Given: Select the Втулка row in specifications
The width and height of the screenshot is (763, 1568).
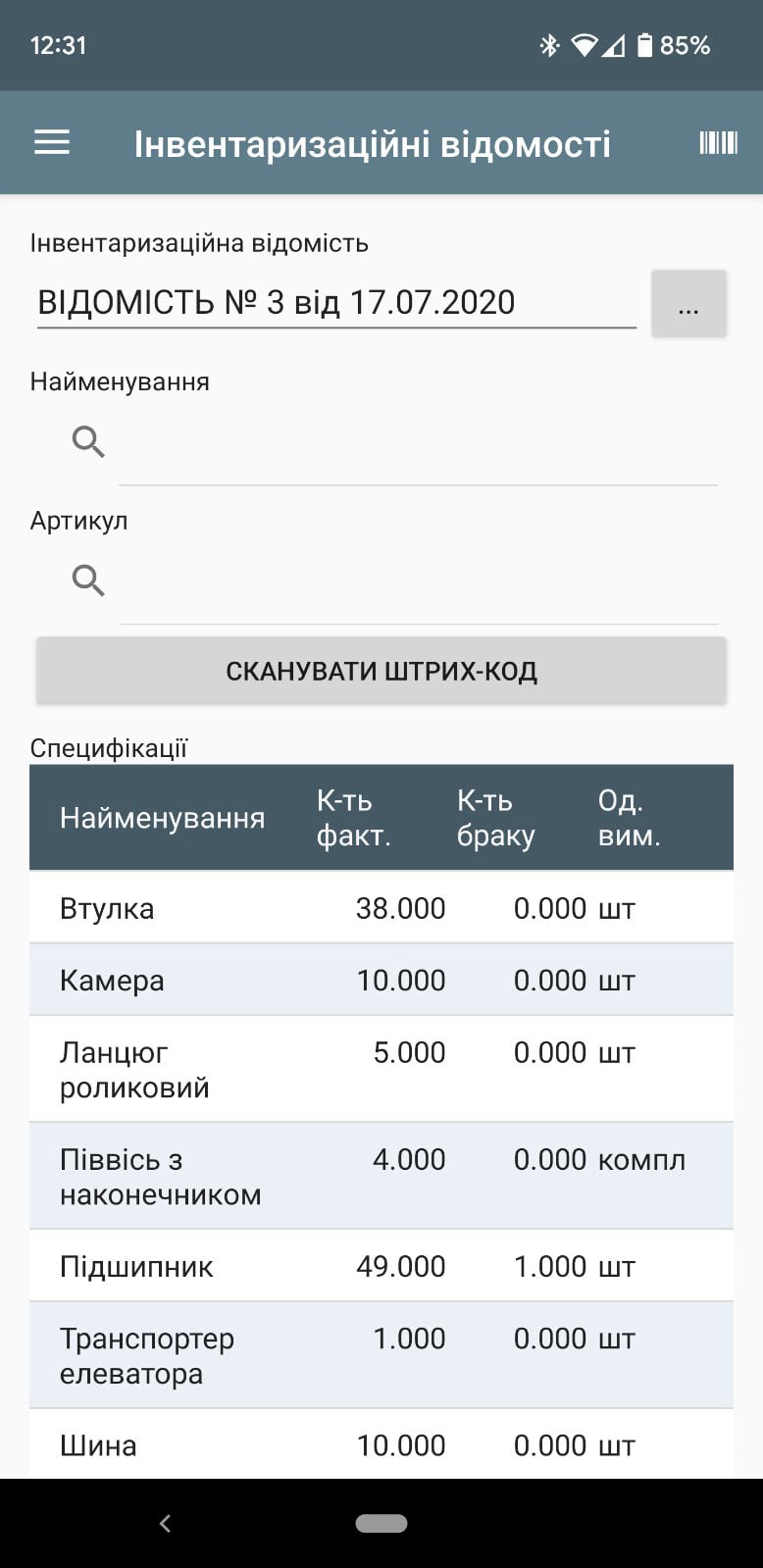Looking at the screenshot, I should 381,908.
